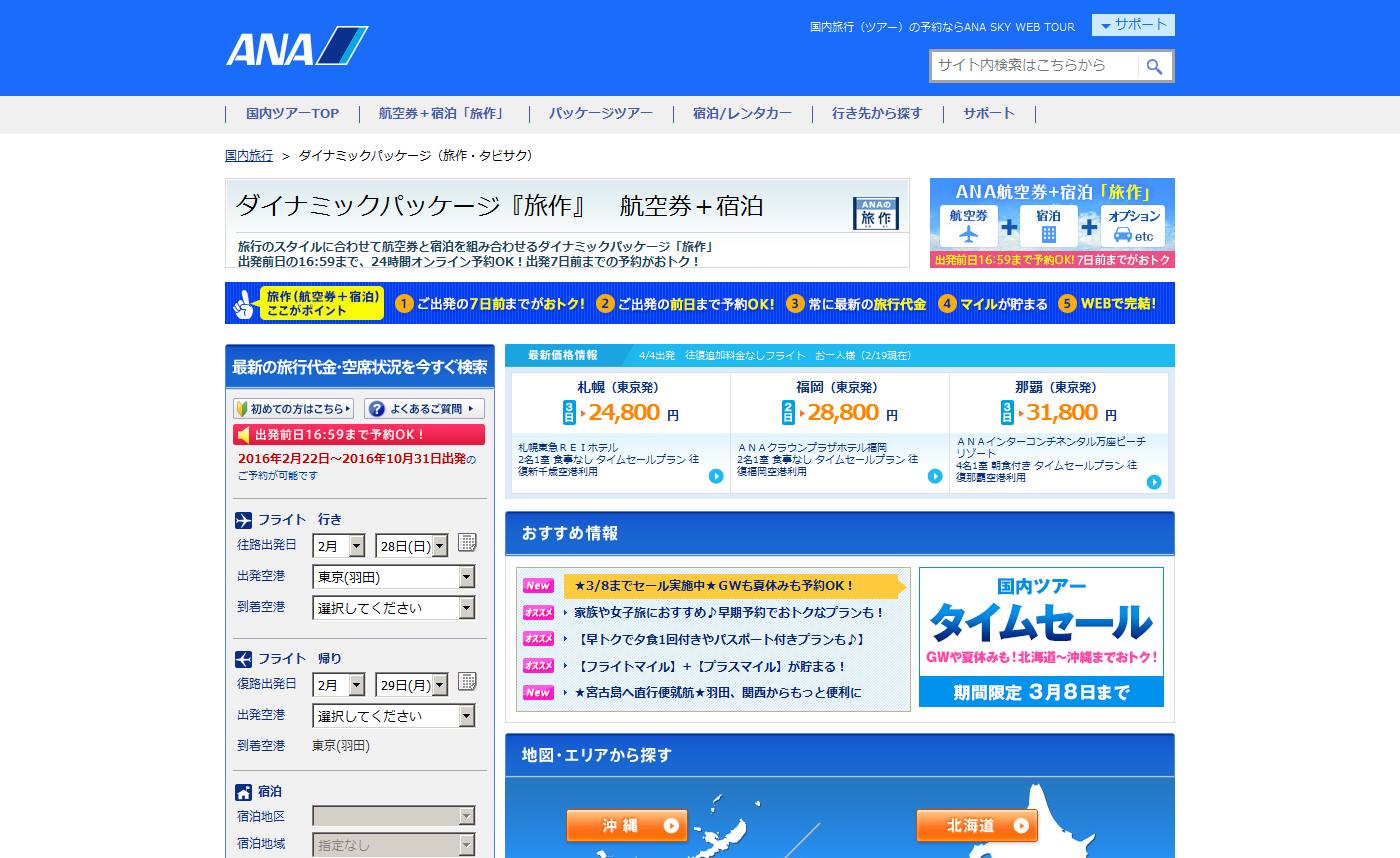The height and width of the screenshot is (858, 1400).
Task: Click the 3日 icon next to 24,800円
Action: coord(569,412)
